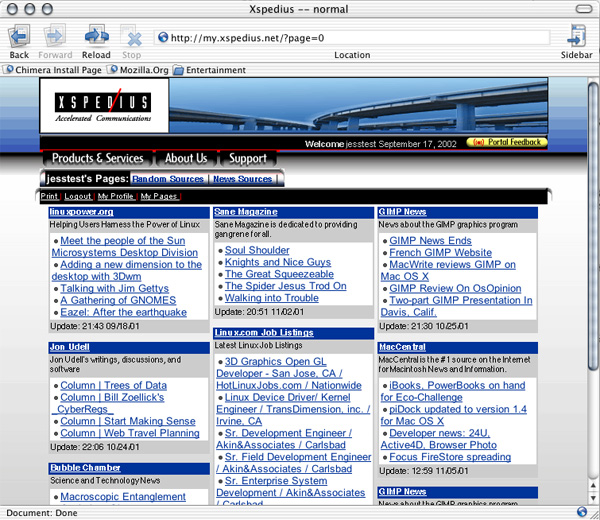Open the GIMP News Ends article
Viewport: 600px width, 520px height.
[430, 241]
